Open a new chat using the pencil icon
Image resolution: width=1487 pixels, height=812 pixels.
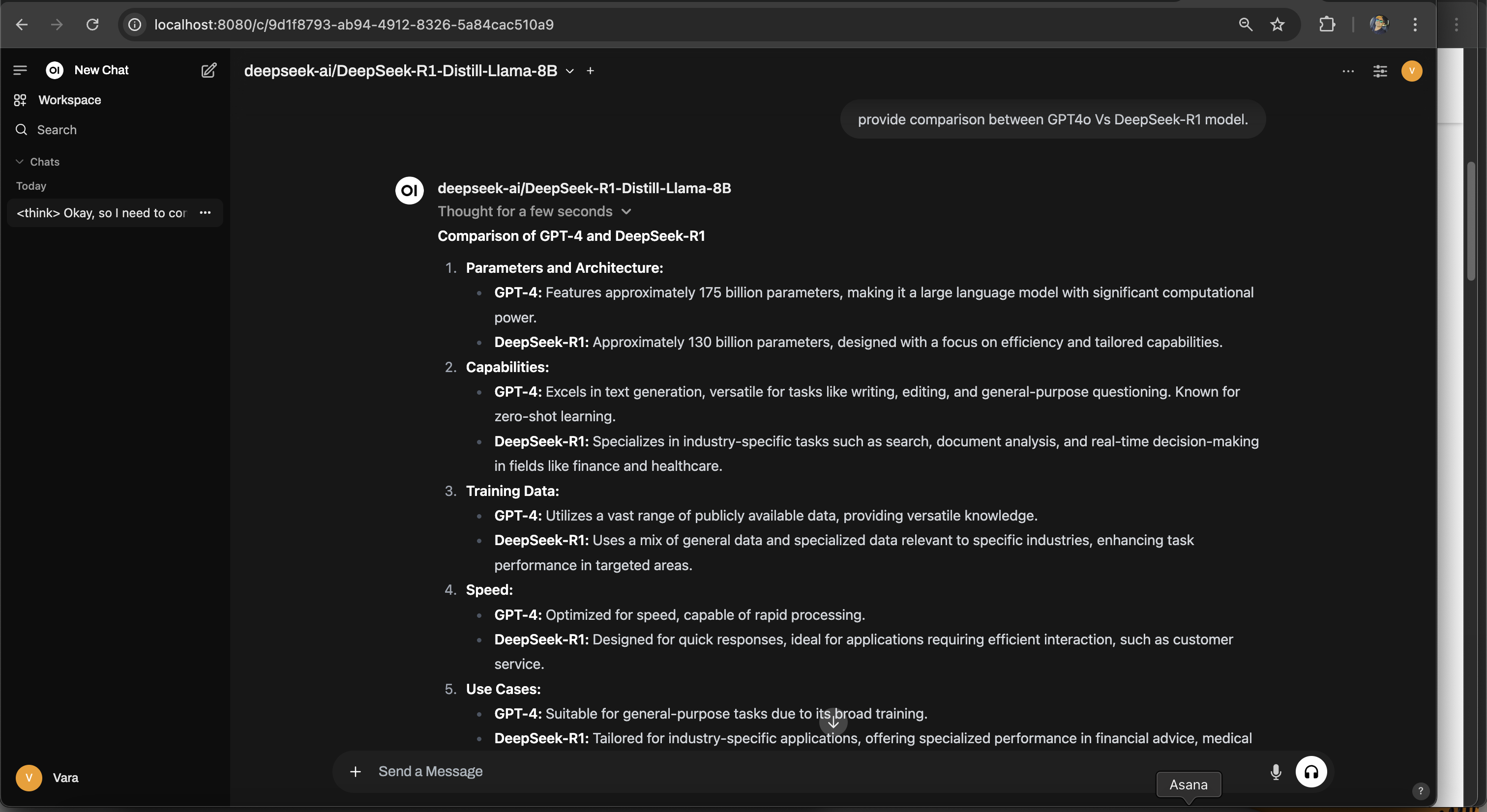point(208,70)
